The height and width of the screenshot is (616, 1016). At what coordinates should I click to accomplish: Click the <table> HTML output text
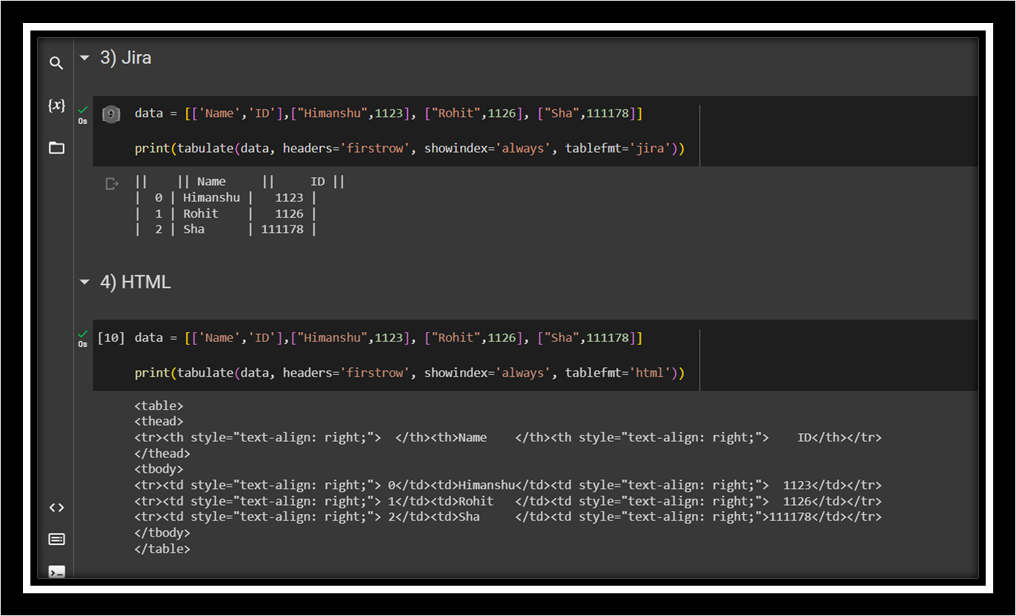coord(159,406)
